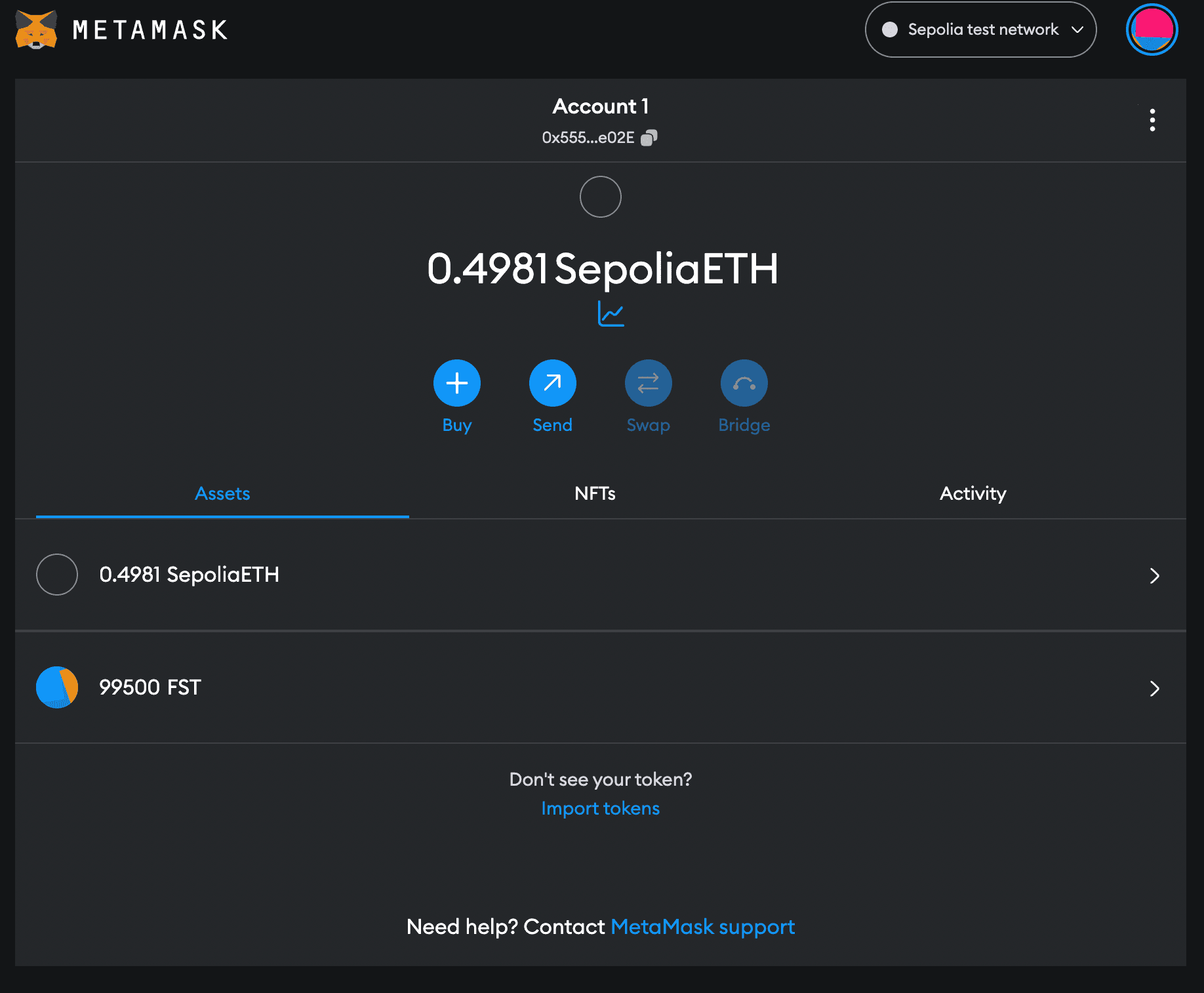Switch to the NFTs tab
The image size is (1204, 993).
coord(595,493)
